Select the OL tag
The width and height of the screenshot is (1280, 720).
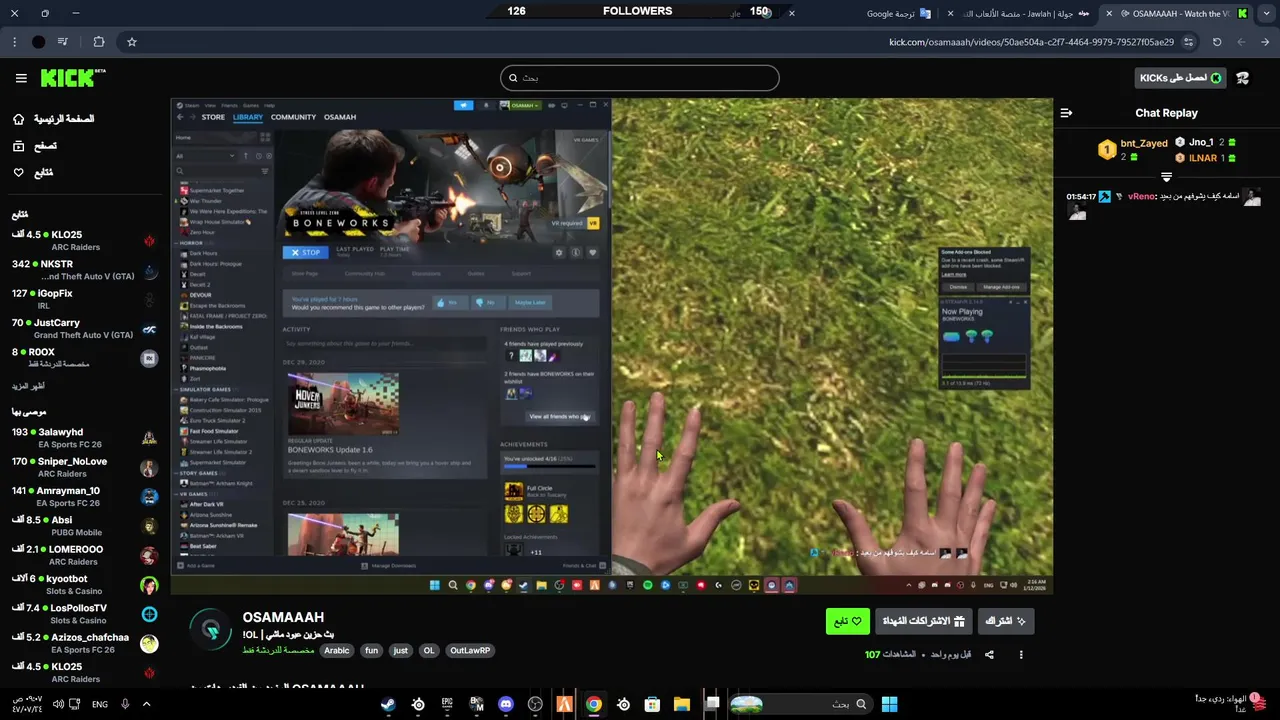pyautogui.click(x=429, y=651)
